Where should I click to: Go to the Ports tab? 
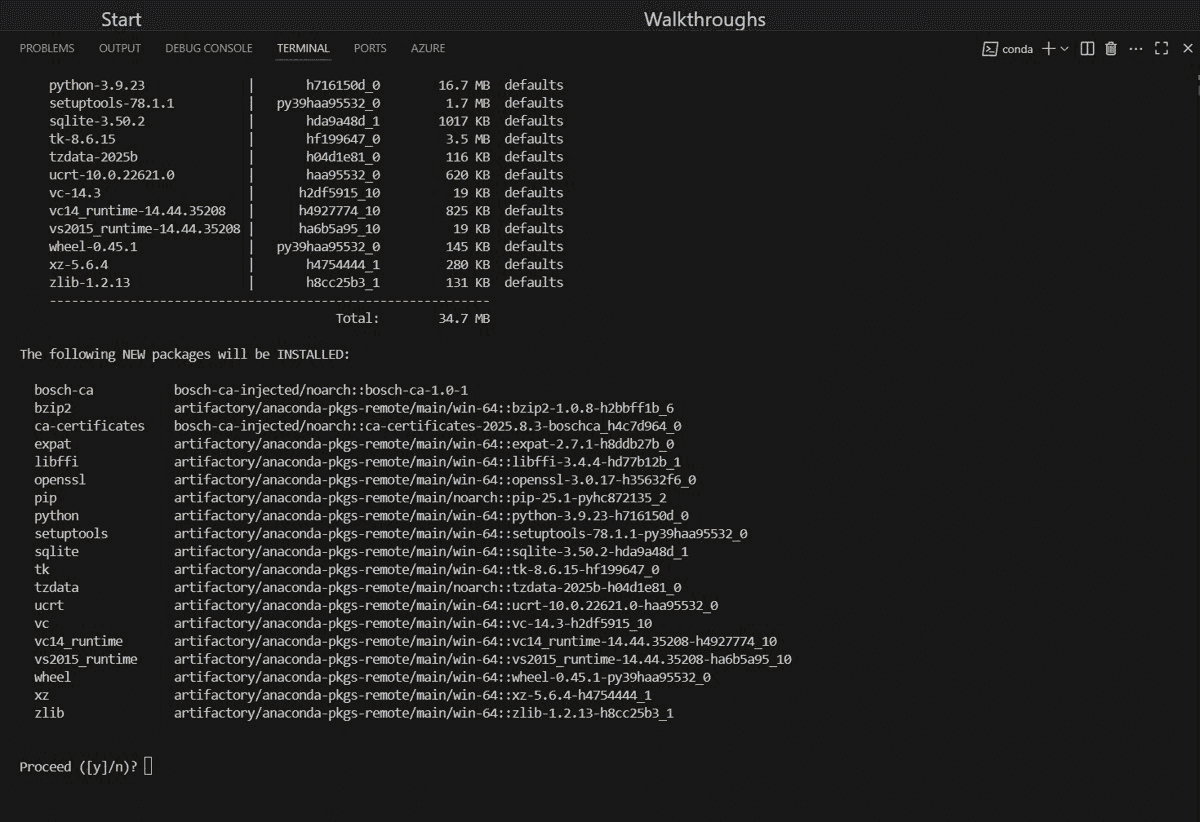point(370,48)
